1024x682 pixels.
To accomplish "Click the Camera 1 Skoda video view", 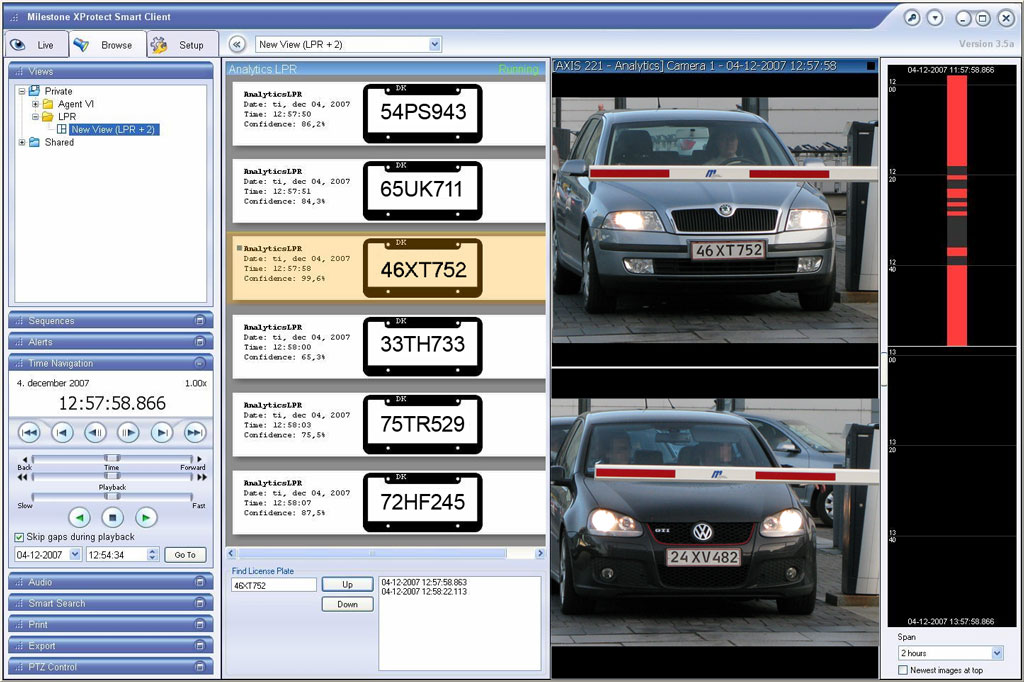I will tap(715, 220).
